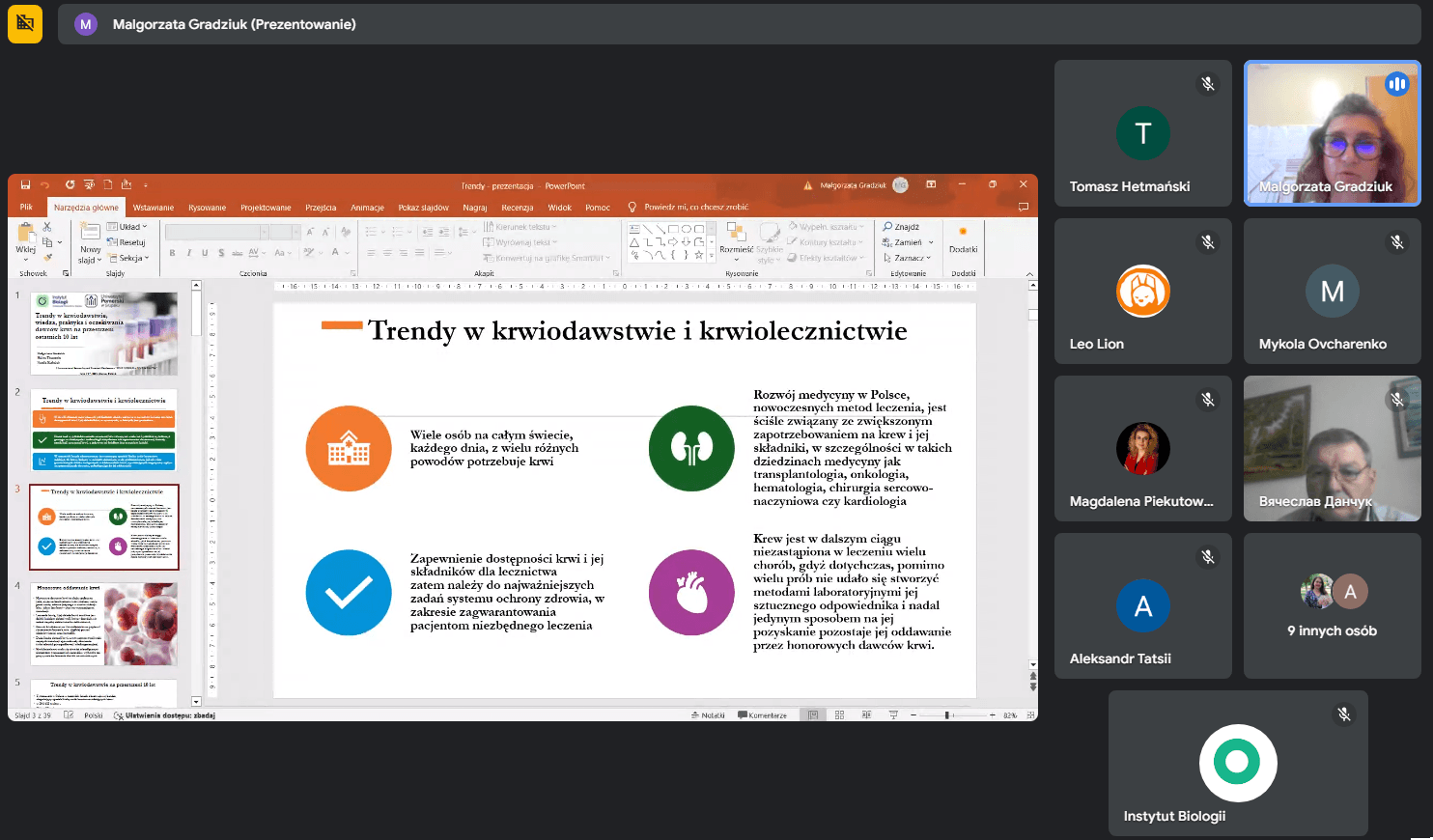Image resolution: width=1433 pixels, height=840 pixels.
Task: Switch to the Widok tab
Action: (x=560, y=207)
